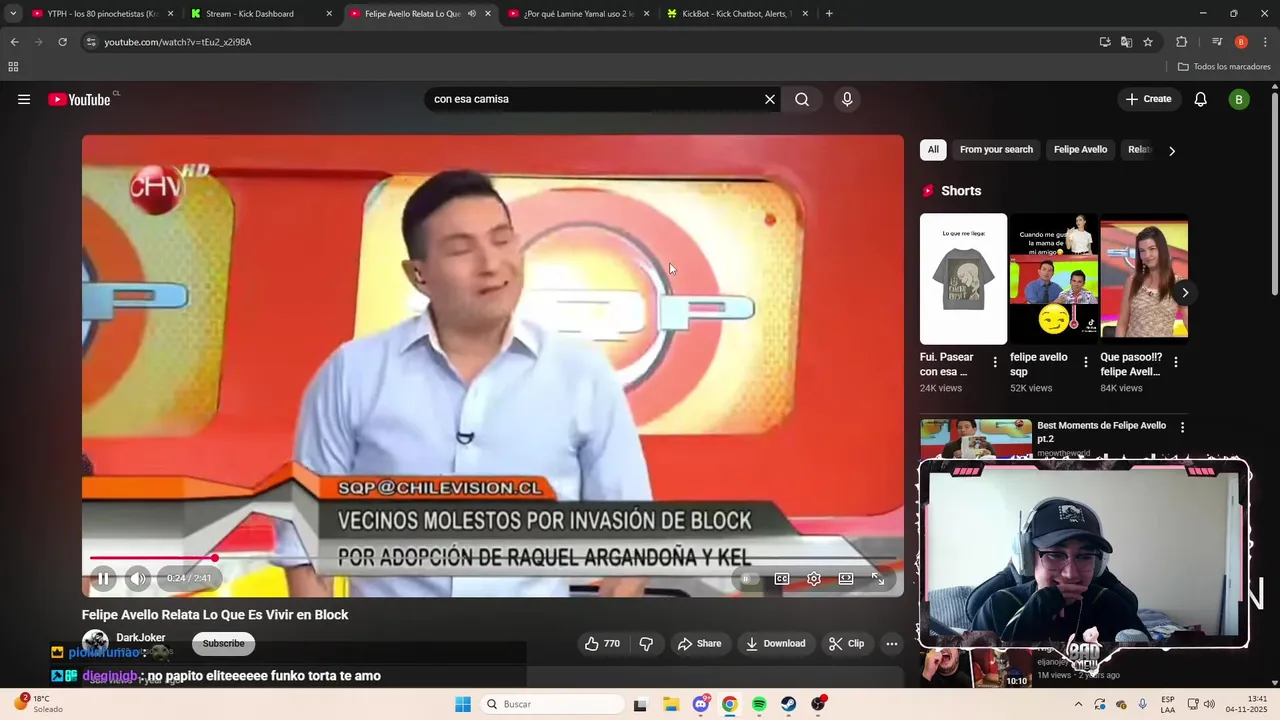The width and height of the screenshot is (1280, 720).
Task: Open options for 'Fui. Pasear' short
Action: pos(995,362)
